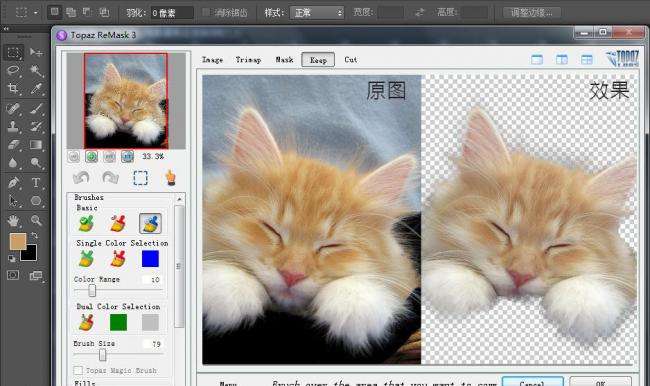
Task: Open the 样式 style dropdown in options bar
Action: click(x=317, y=13)
